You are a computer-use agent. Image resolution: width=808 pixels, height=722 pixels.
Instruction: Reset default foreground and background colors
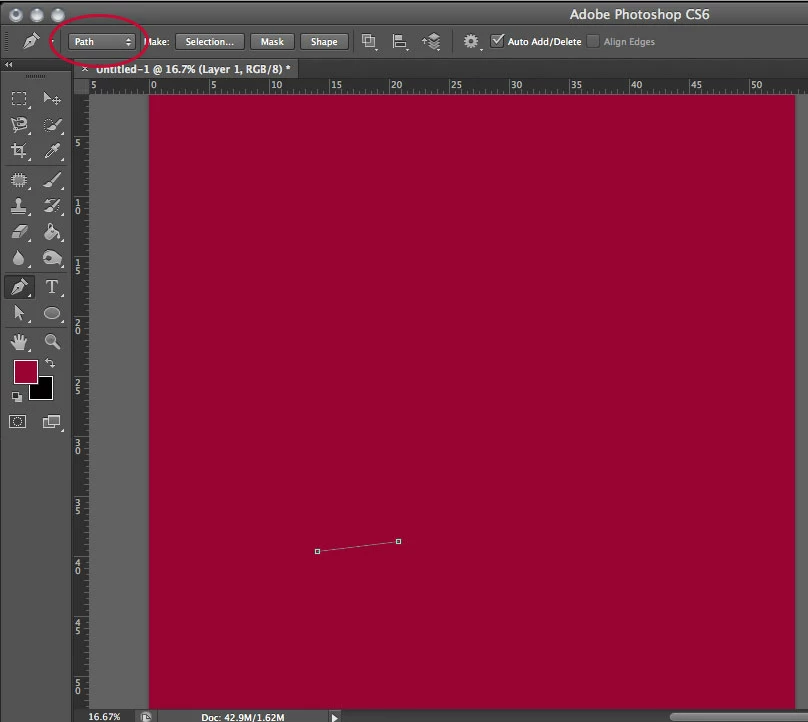pyautogui.click(x=17, y=396)
